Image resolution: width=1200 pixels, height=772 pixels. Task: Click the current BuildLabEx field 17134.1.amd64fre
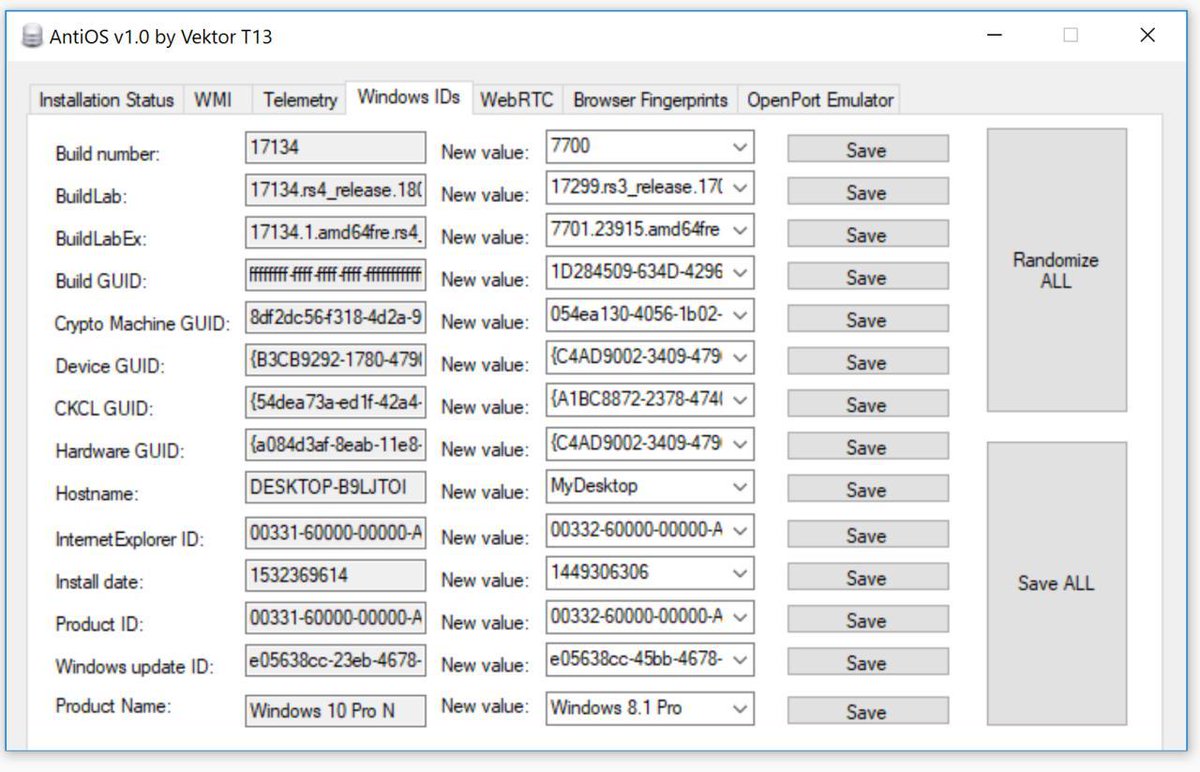tap(335, 232)
